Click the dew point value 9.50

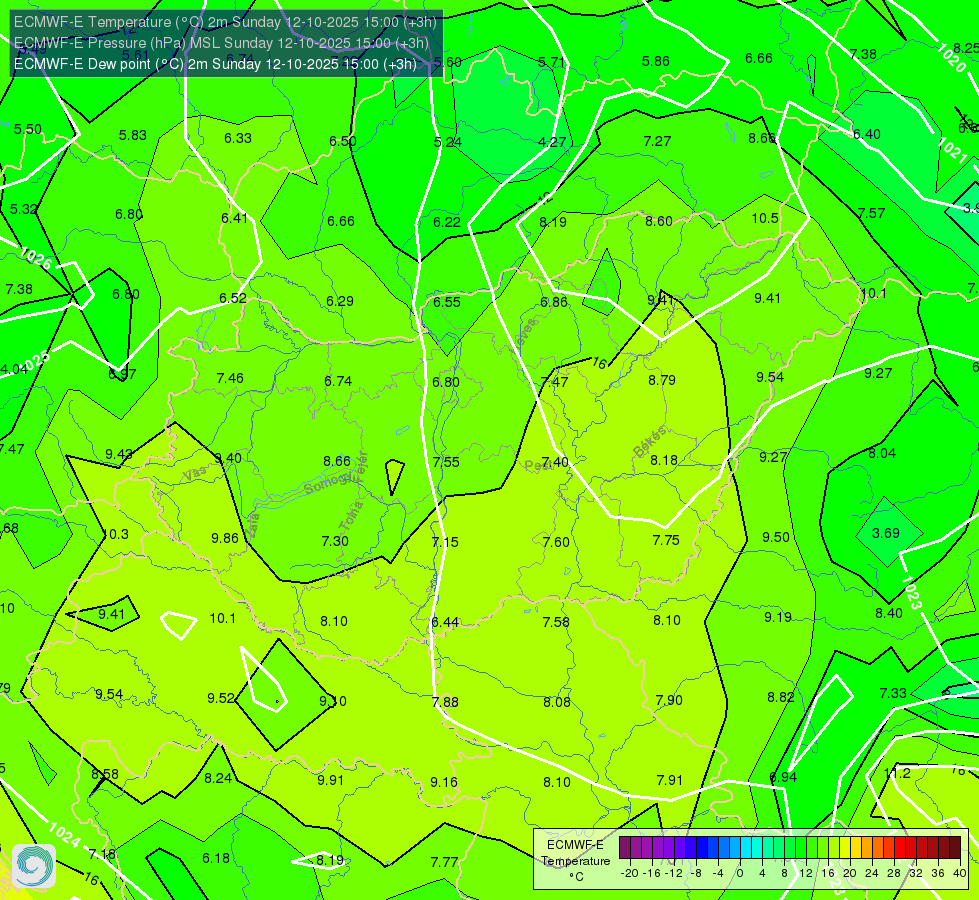[776, 537]
